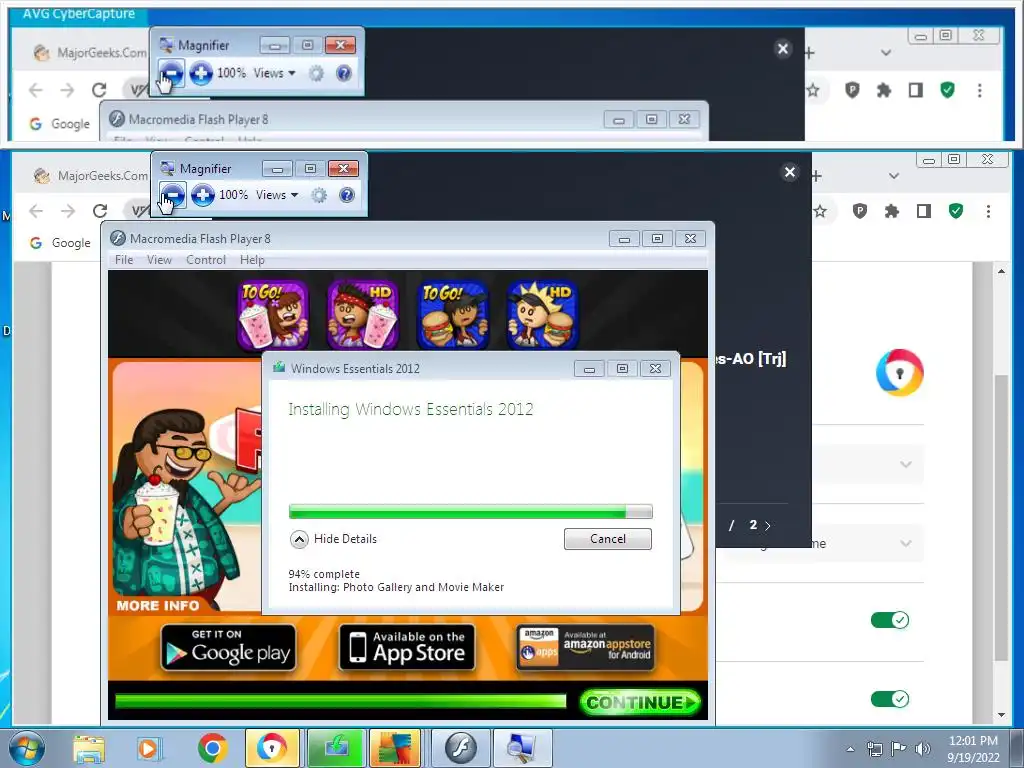Open Action Center flag tray icon
This screenshot has height=768, width=1024.
[899, 749]
